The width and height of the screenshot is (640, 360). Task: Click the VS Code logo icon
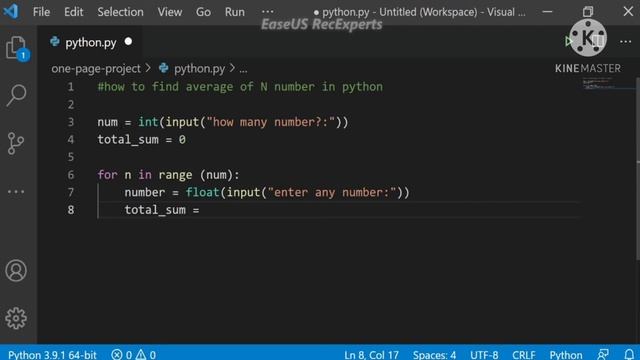[x=11, y=11]
